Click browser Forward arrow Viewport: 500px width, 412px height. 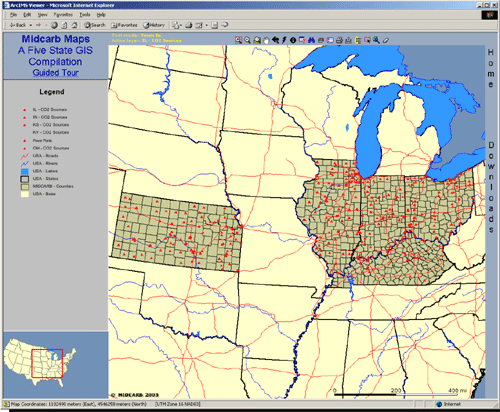pos(38,25)
